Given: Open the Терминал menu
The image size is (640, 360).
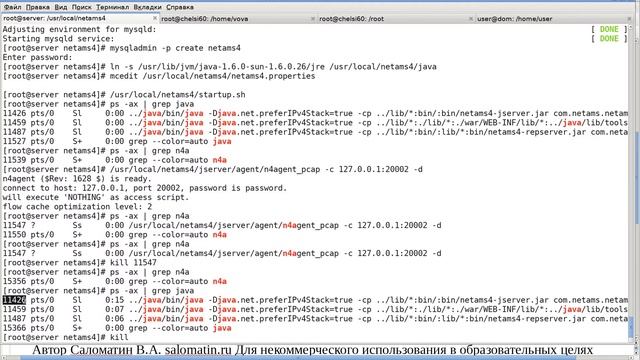Looking at the screenshot, I should pos(112,7).
